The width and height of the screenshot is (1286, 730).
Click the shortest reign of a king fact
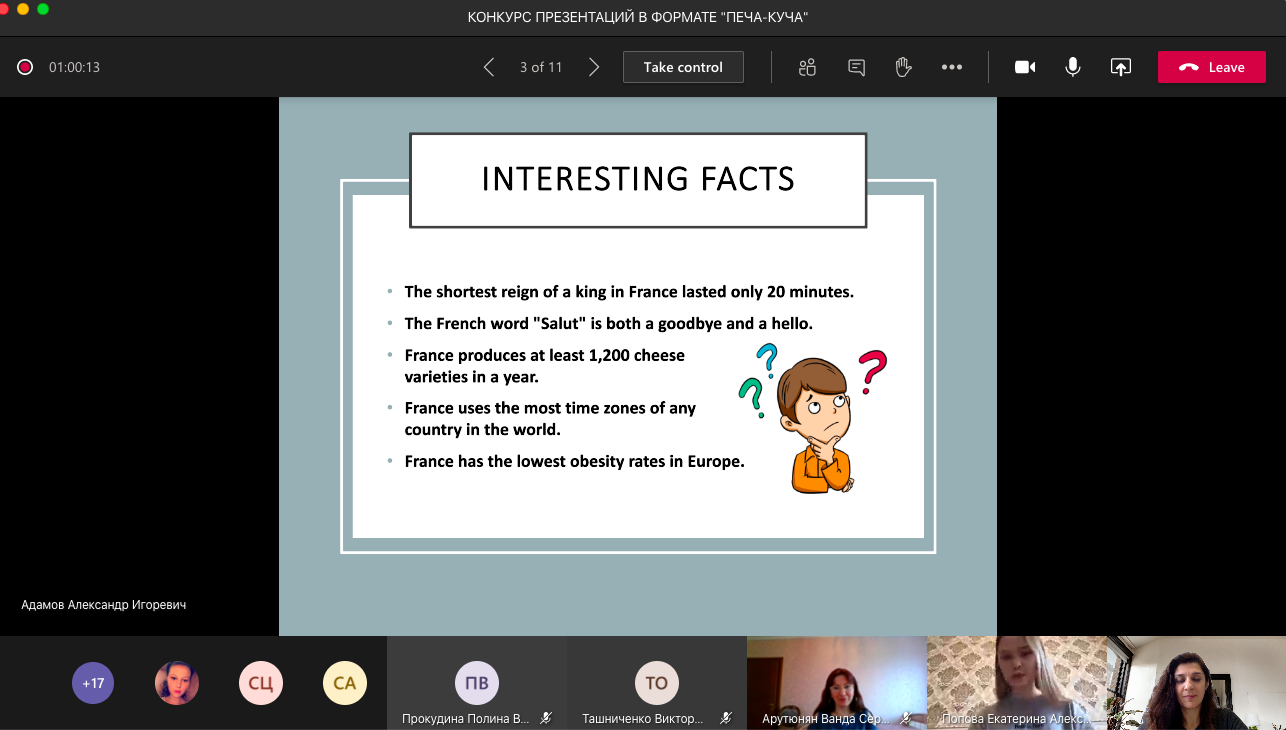(x=629, y=292)
